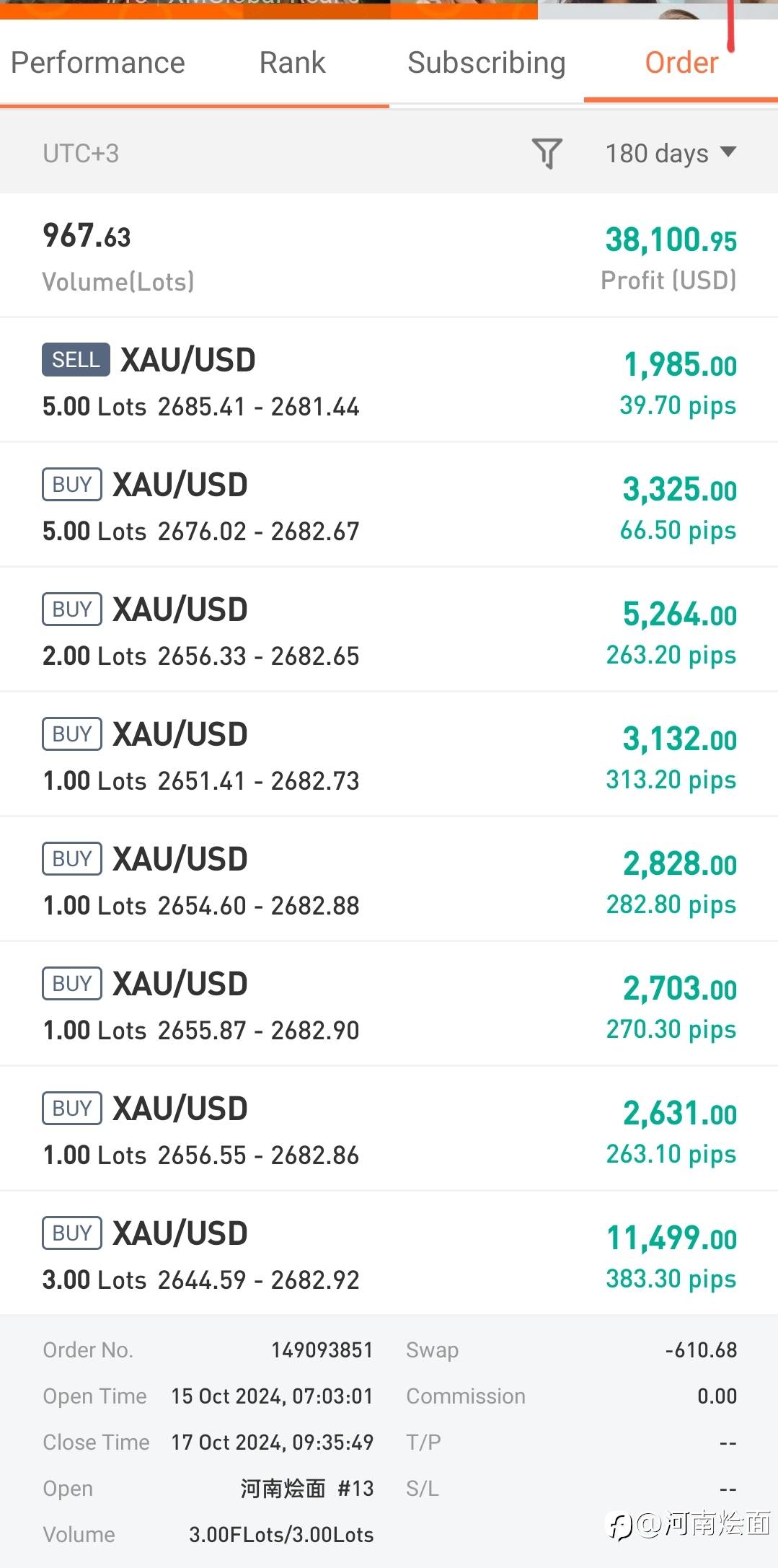
Task: Tap the order with 2,828.00 profit
Action: tap(389, 880)
